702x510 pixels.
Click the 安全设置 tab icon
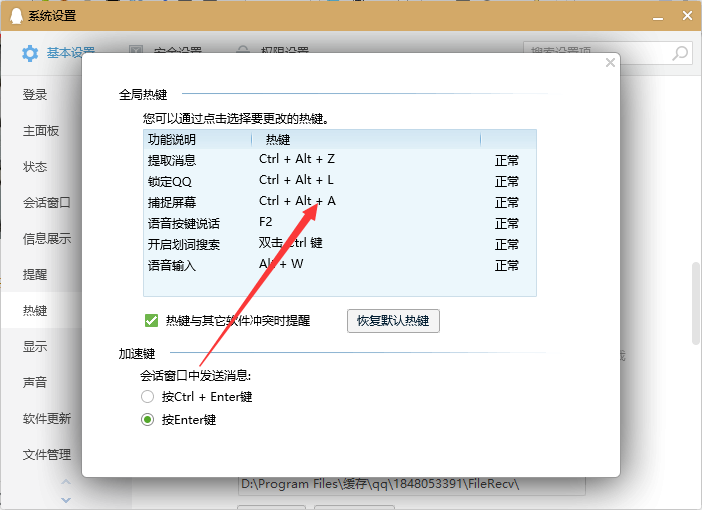(x=136, y=52)
